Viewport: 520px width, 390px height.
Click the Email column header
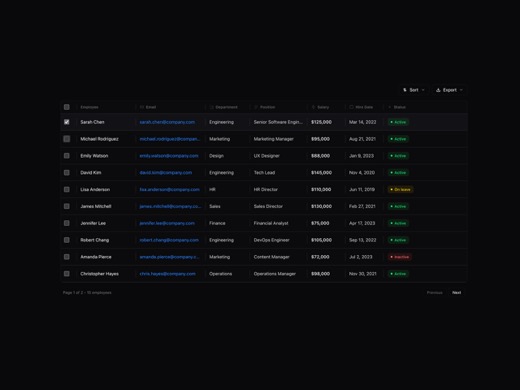(148, 107)
